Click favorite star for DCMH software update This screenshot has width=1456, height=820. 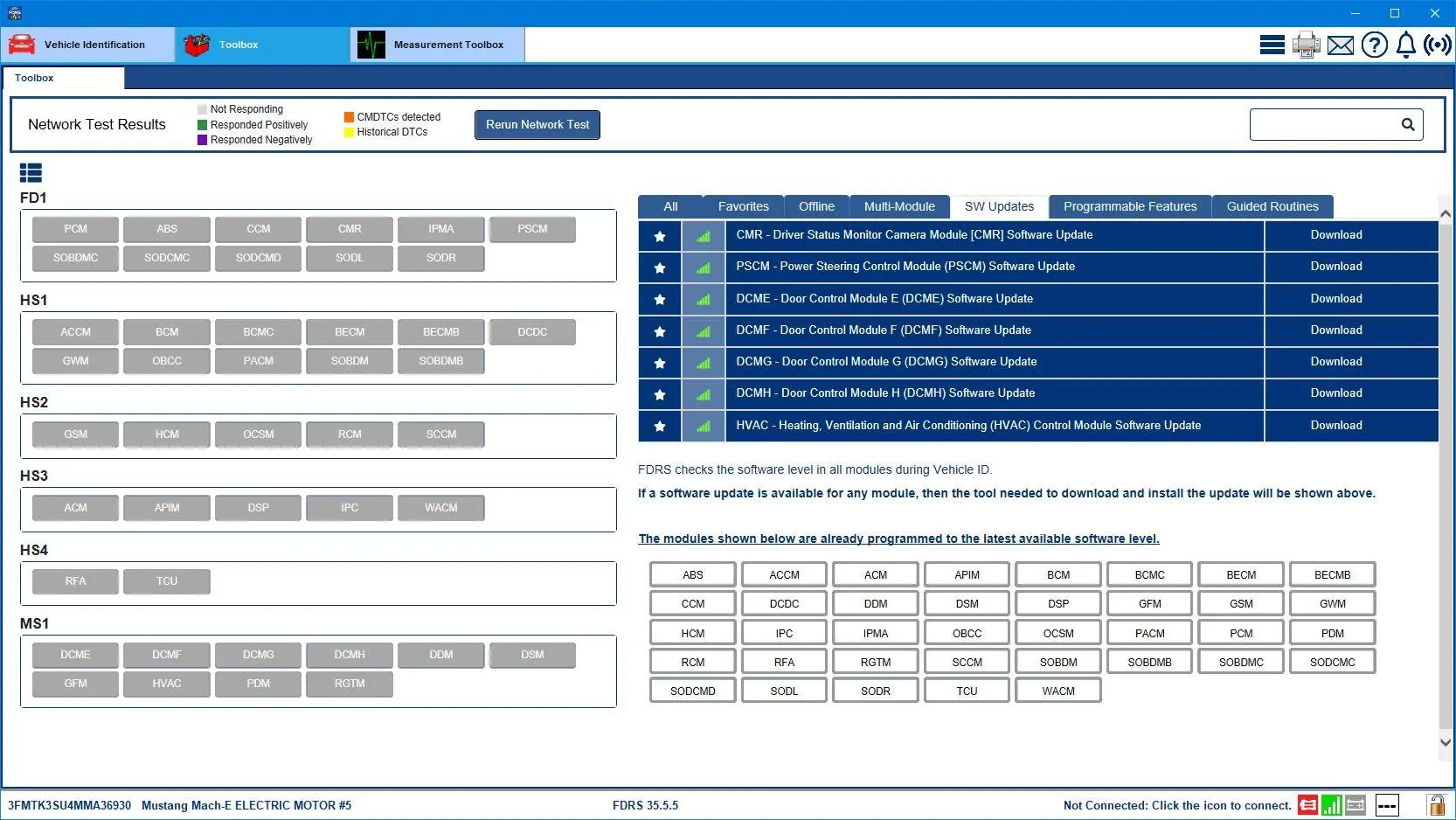click(660, 394)
